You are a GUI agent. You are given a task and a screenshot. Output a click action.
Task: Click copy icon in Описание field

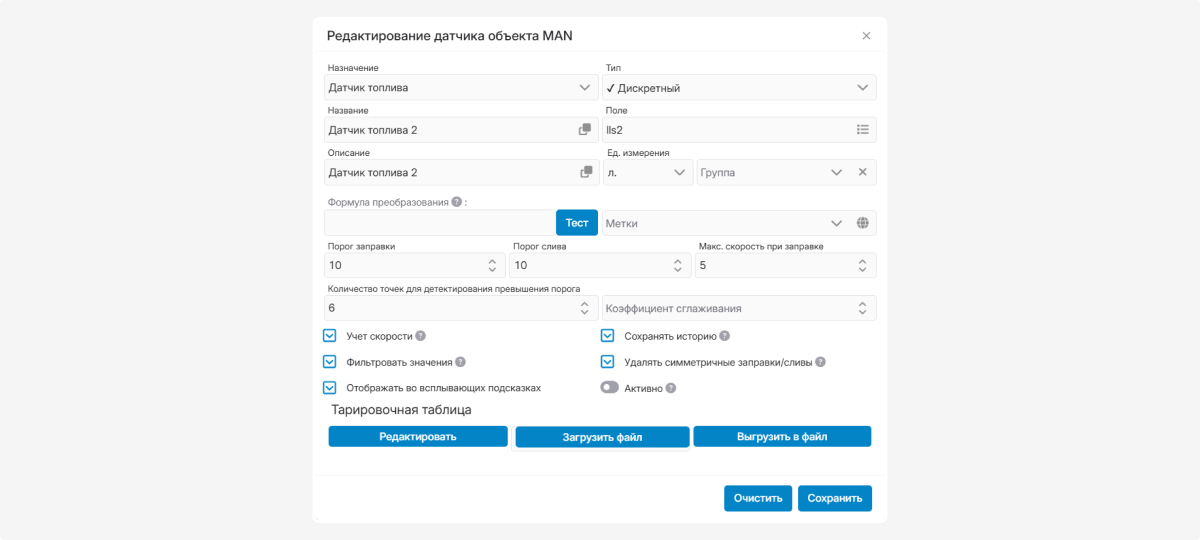point(586,173)
